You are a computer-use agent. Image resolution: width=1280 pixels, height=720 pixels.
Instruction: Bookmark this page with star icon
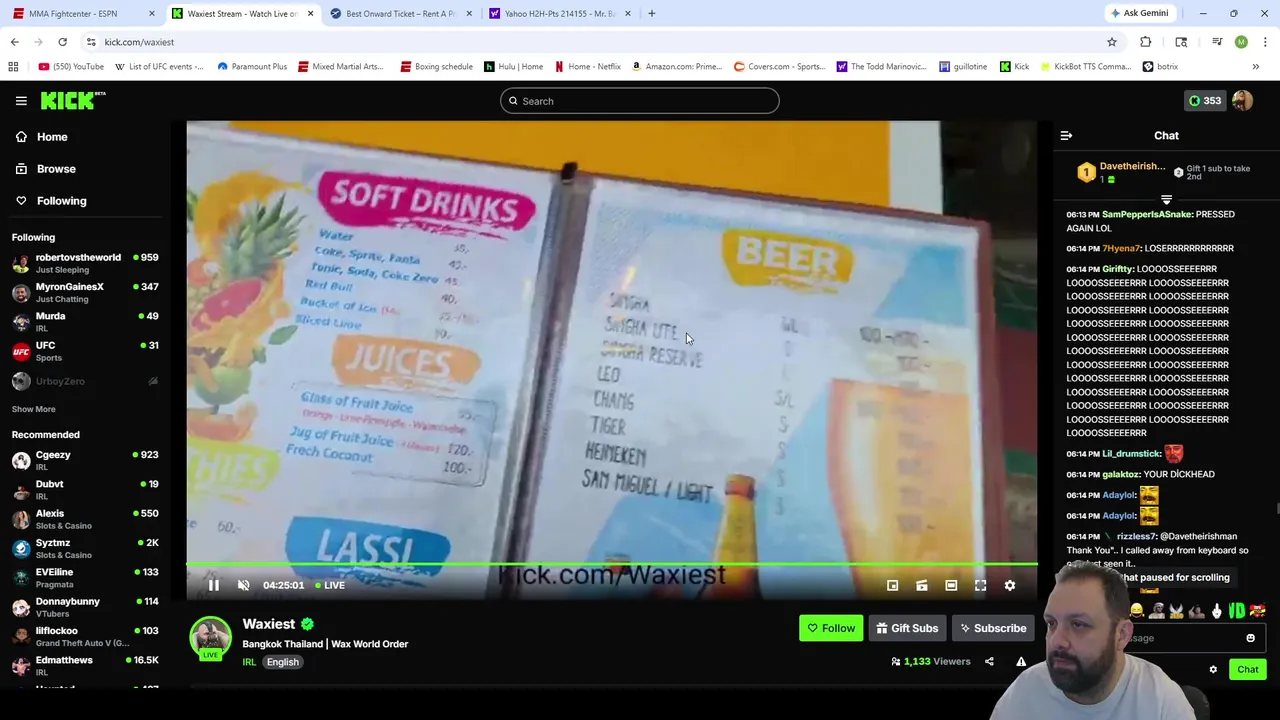[x=1111, y=42]
